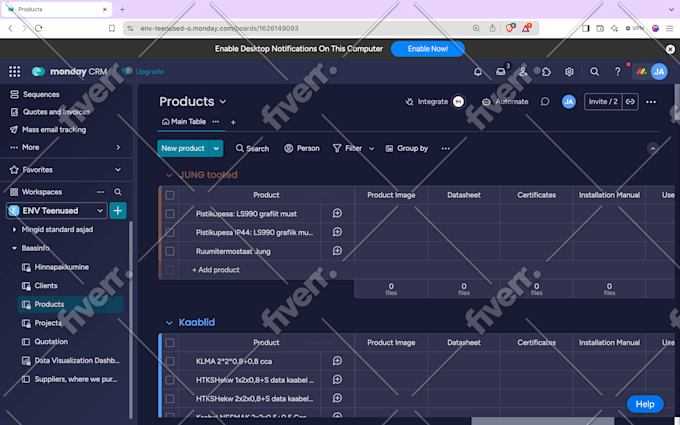Check the Pistikupesa: LS990 grafiit must row
680x425 pixels.
[170, 214]
